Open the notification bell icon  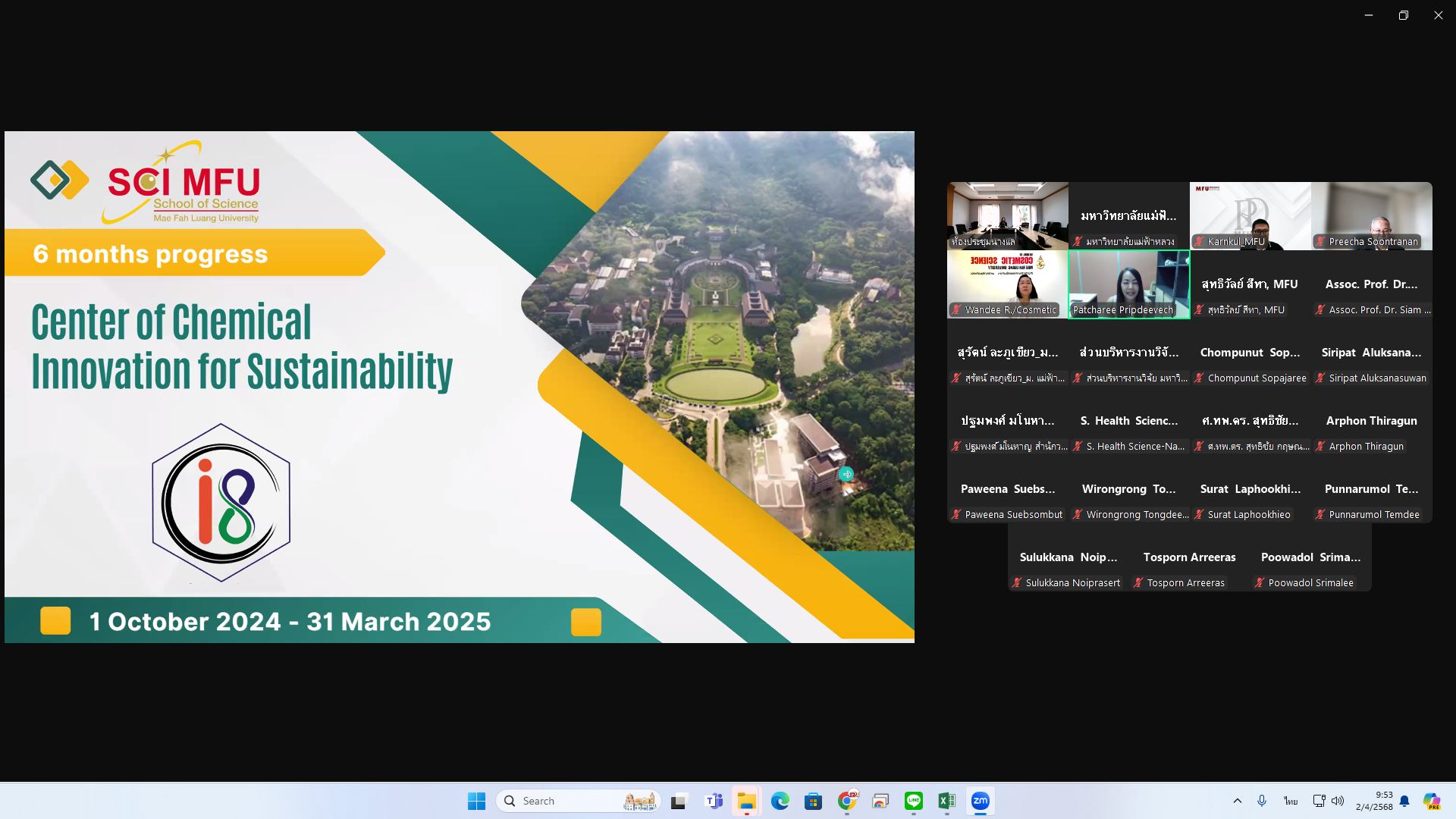point(1404,801)
